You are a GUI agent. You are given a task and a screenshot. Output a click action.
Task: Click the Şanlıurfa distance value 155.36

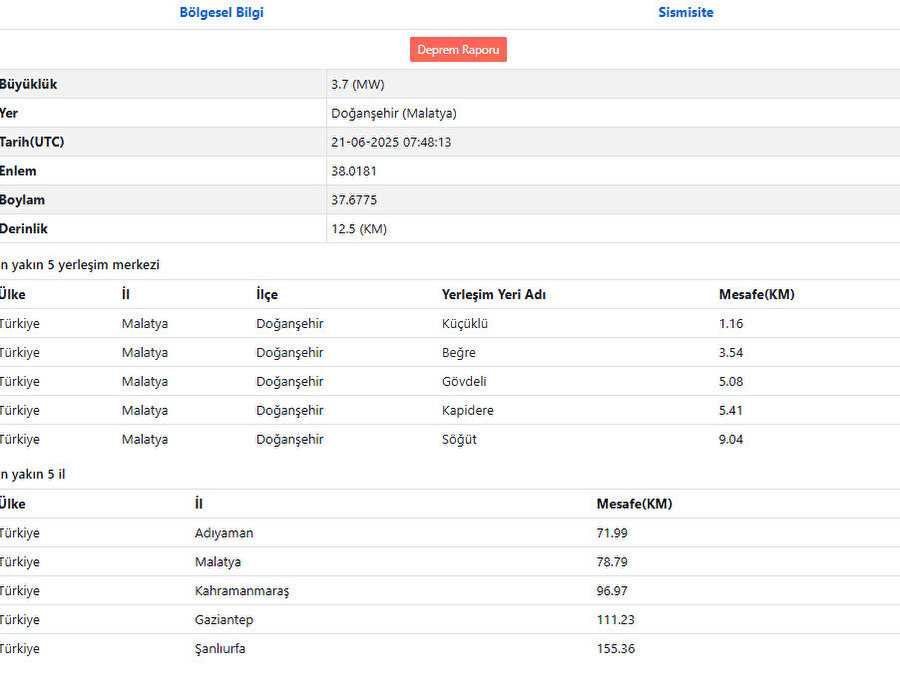point(615,650)
